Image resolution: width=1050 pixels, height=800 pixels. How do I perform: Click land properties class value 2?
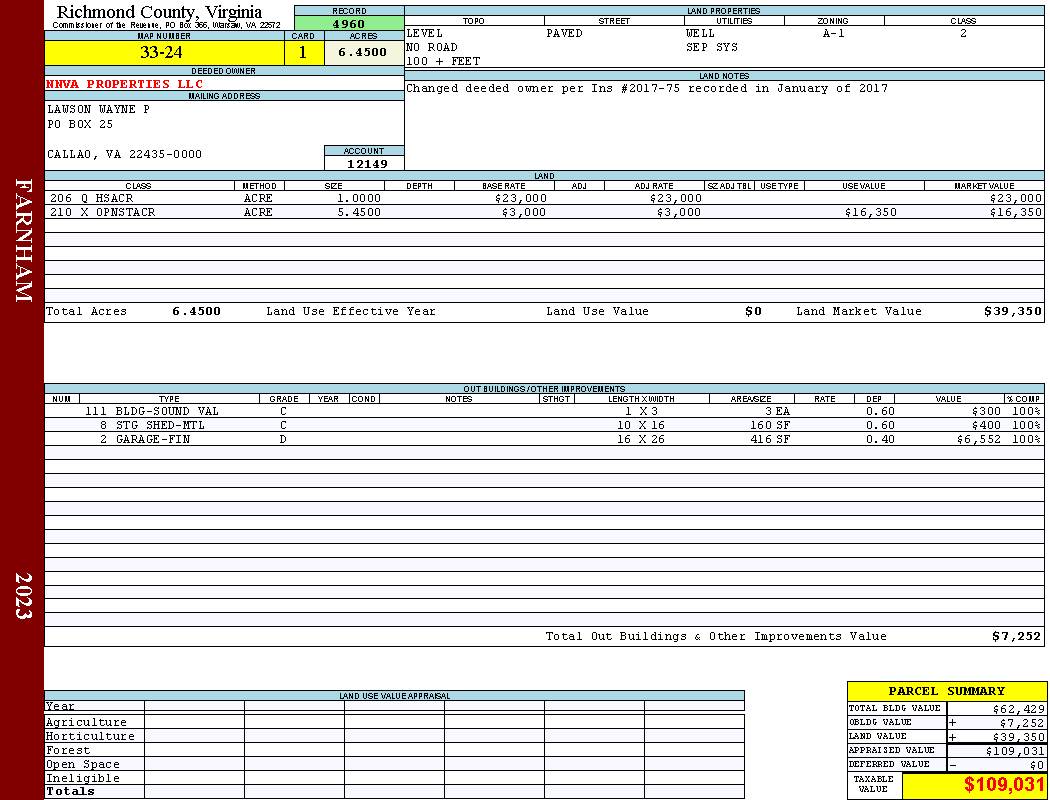point(964,33)
